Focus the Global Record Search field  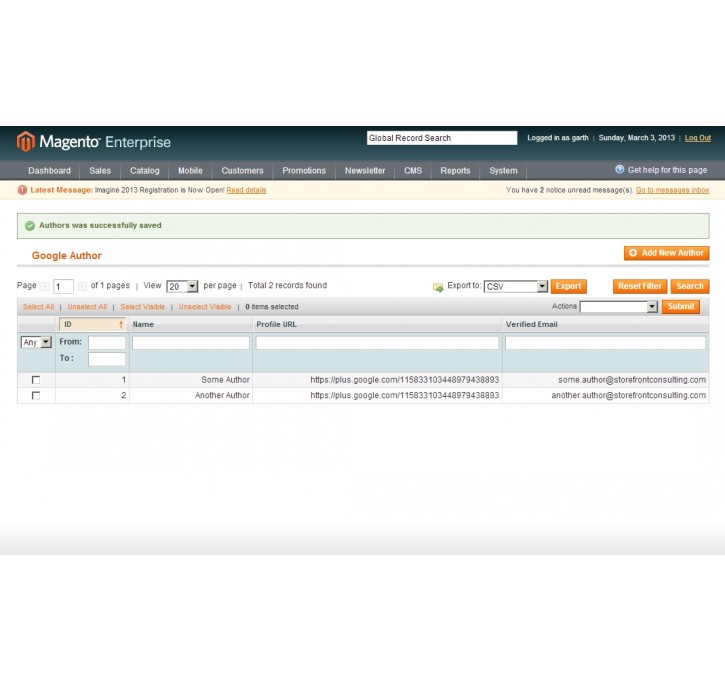point(442,138)
